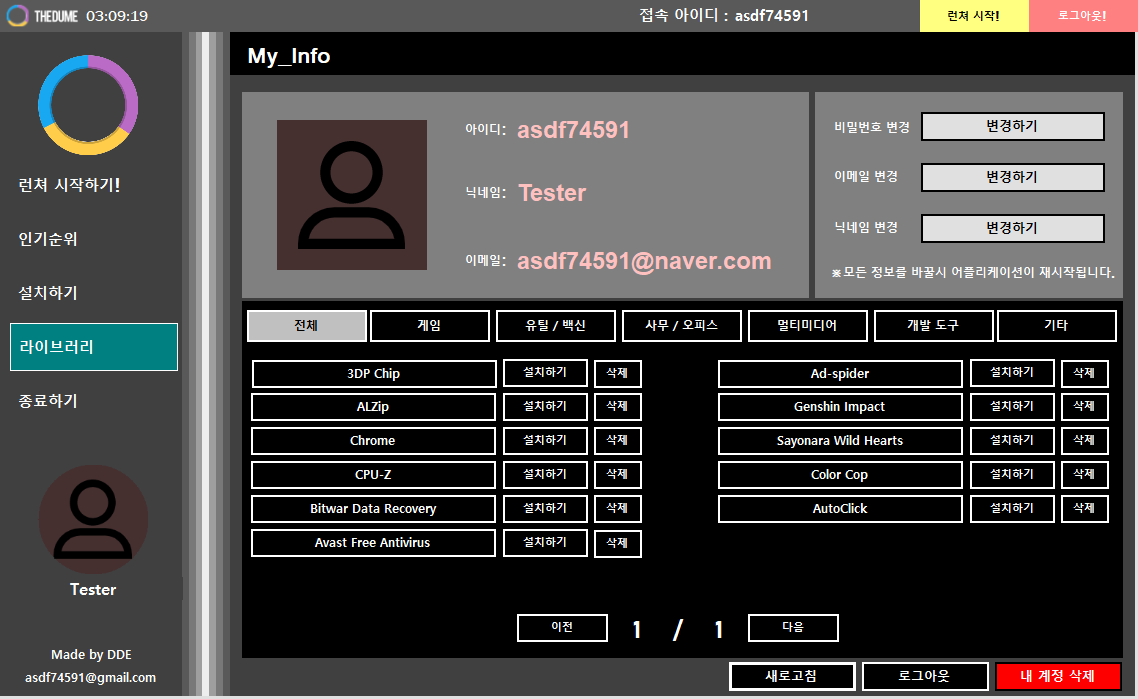1138x699 pixels.
Task: Click 변경하기 next to 닉네임 변경
Action: click(x=1012, y=228)
